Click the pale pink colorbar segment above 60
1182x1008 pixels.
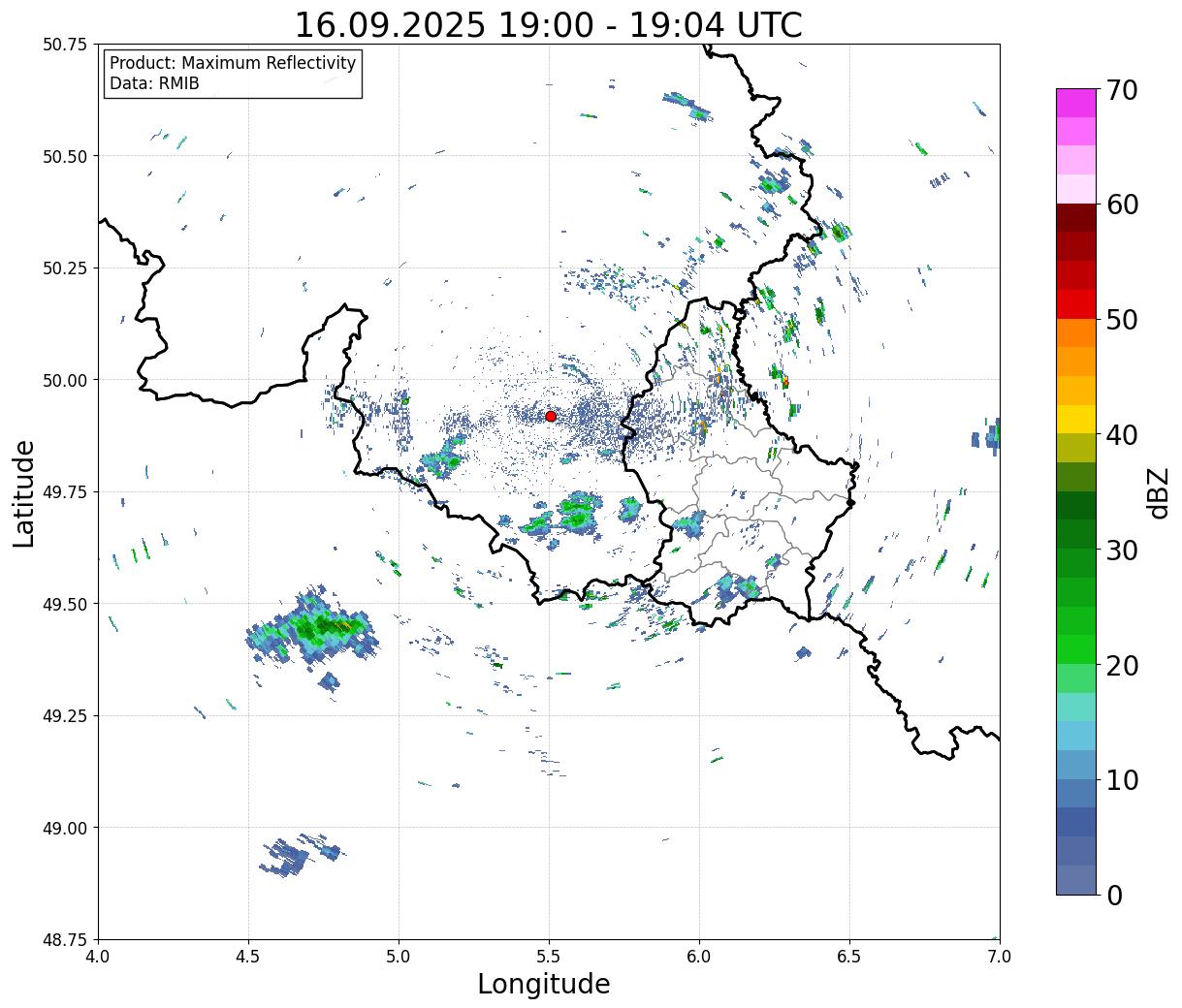1076,189
